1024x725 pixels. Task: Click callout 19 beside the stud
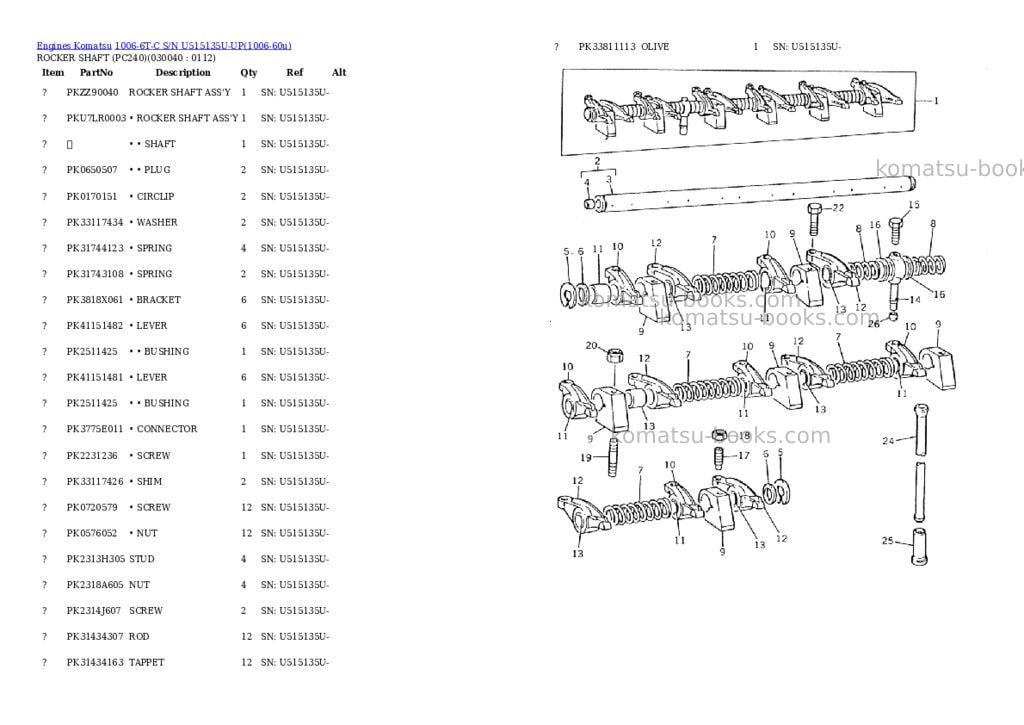586,458
